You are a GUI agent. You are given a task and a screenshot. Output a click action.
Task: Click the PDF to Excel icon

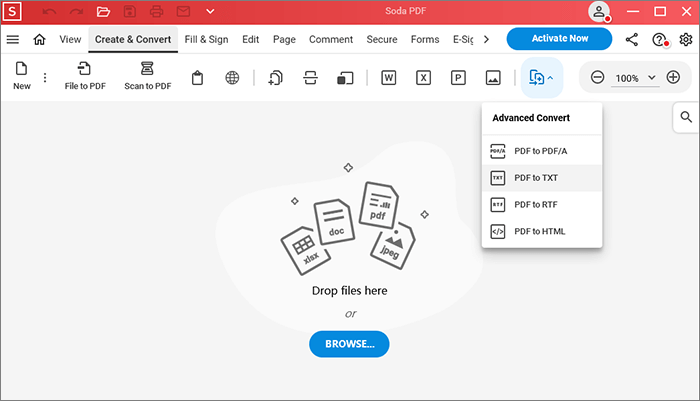tap(423, 78)
